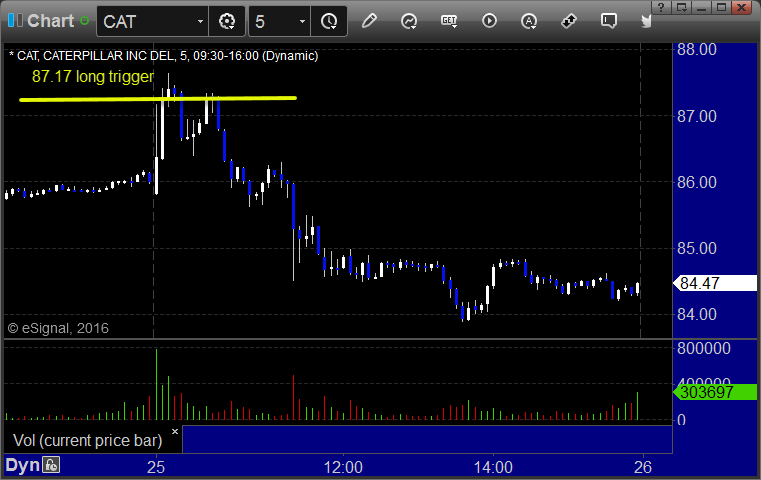Click the 12:00 time axis label
Viewport: 761px width, 480px height.
(x=343, y=467)
